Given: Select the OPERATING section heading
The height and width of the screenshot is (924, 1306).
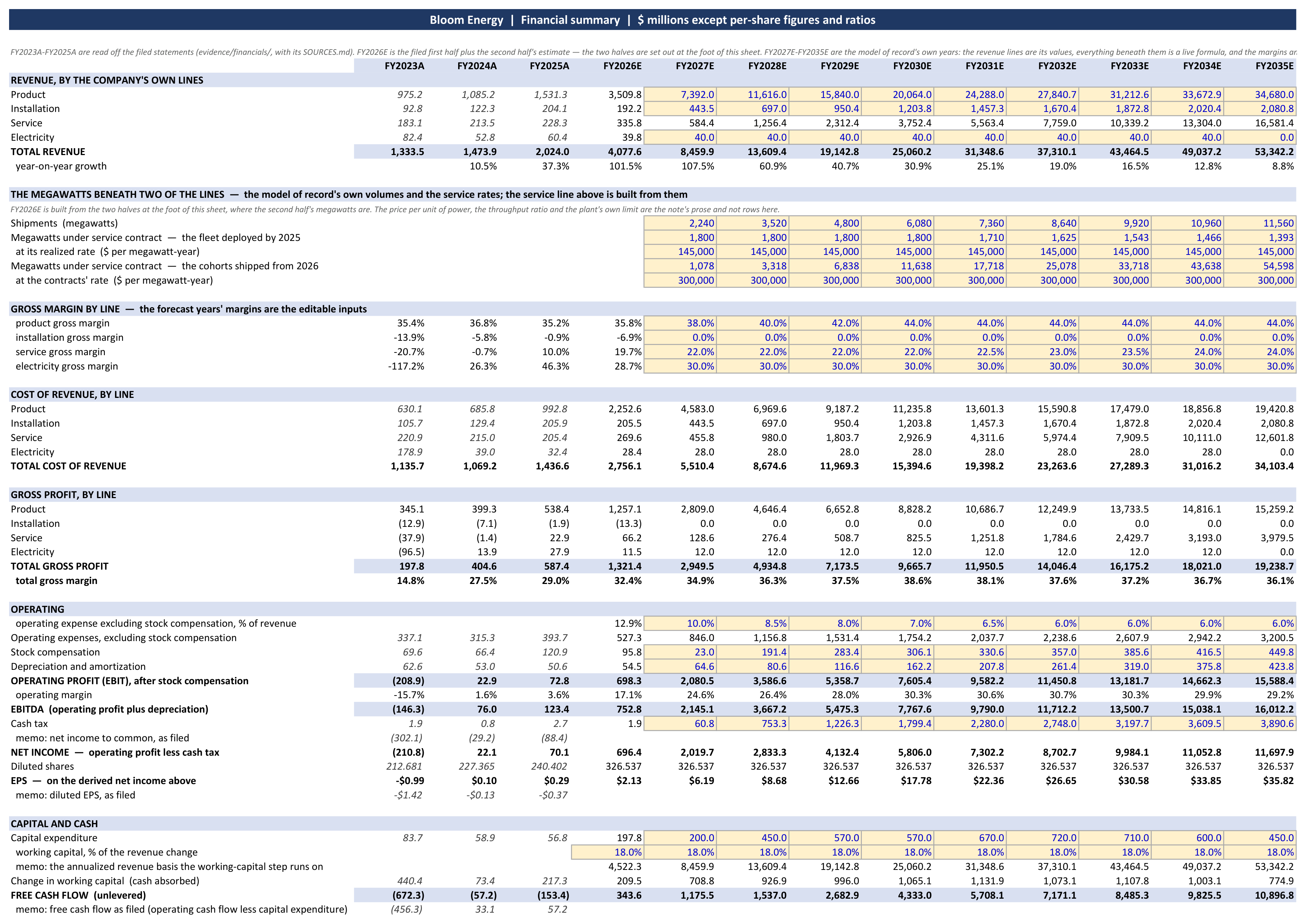Looking at the screenshot, I should click(x=37, y=609).
